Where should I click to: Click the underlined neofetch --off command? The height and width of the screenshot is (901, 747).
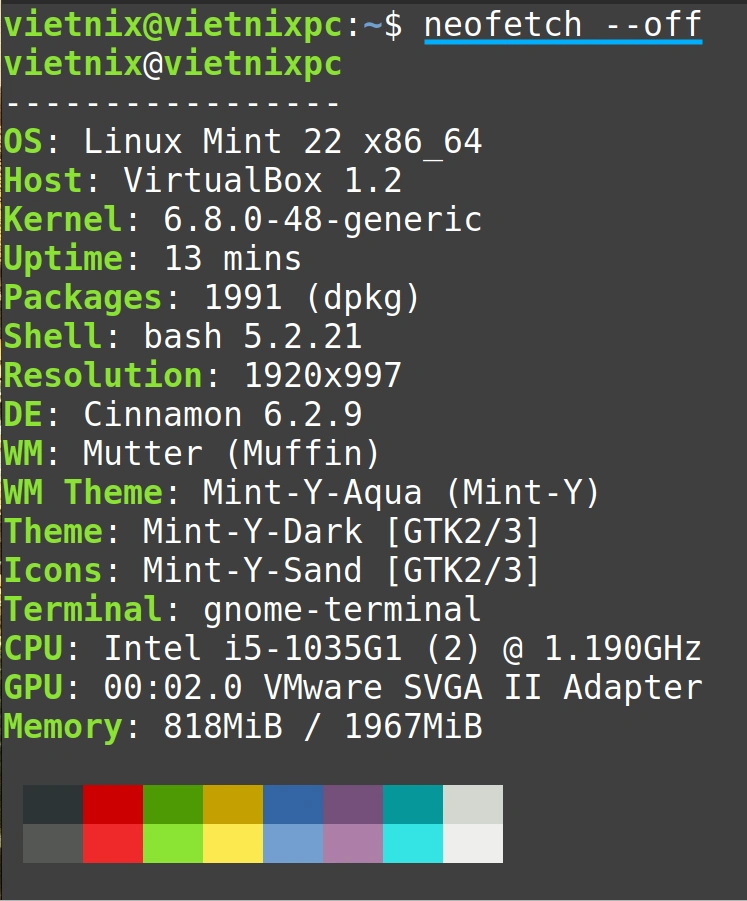point(563,26)
